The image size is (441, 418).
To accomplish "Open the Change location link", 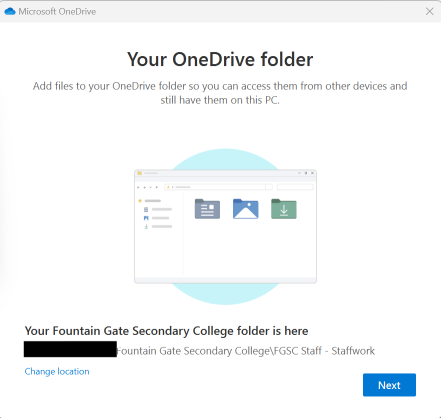I will click(57, 371).
